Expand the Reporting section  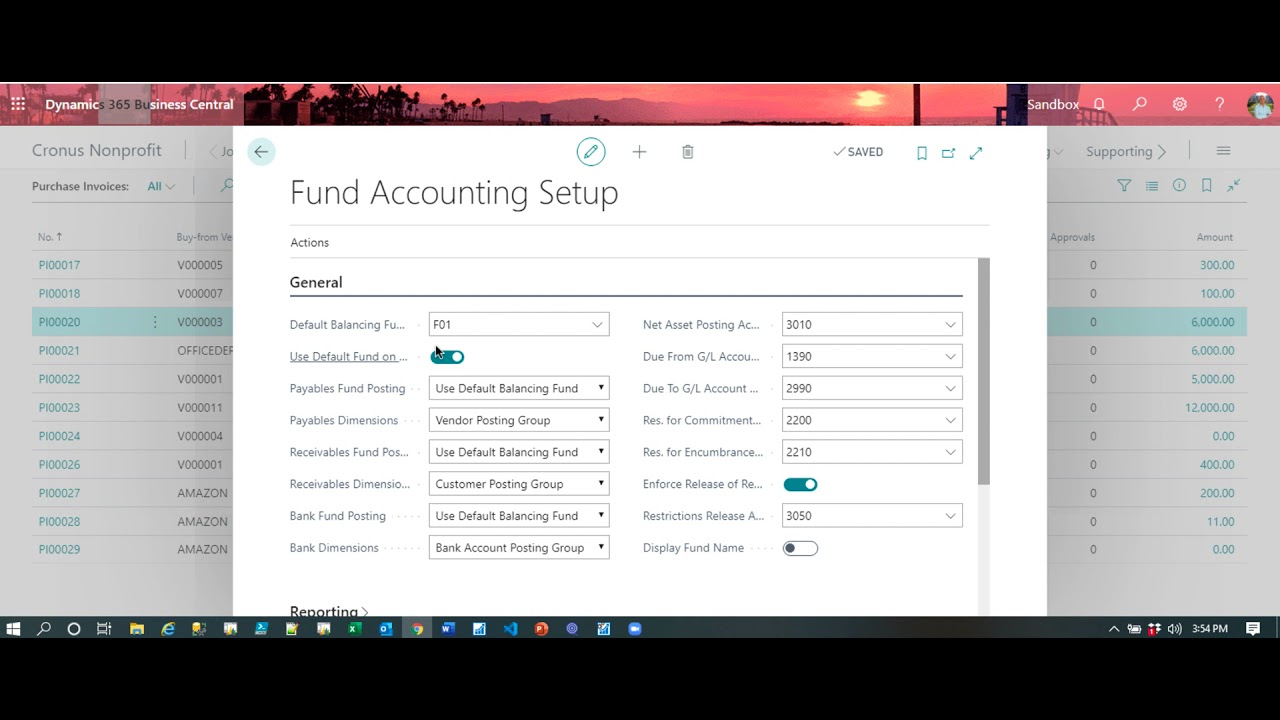click(329, 611)
